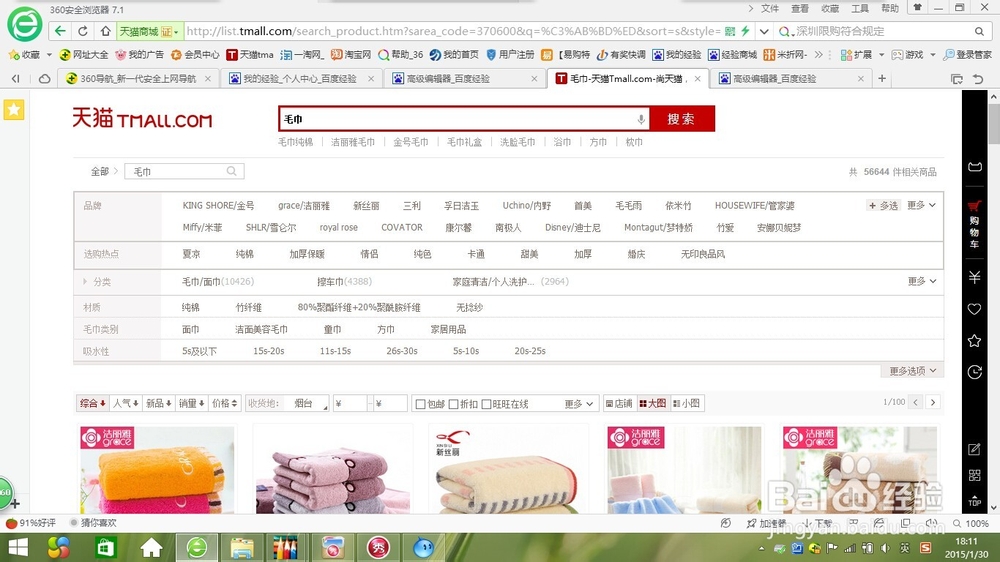Go to previous results page arrow
This screenshot has width=1000, height=562.
[x=916, y=403]
